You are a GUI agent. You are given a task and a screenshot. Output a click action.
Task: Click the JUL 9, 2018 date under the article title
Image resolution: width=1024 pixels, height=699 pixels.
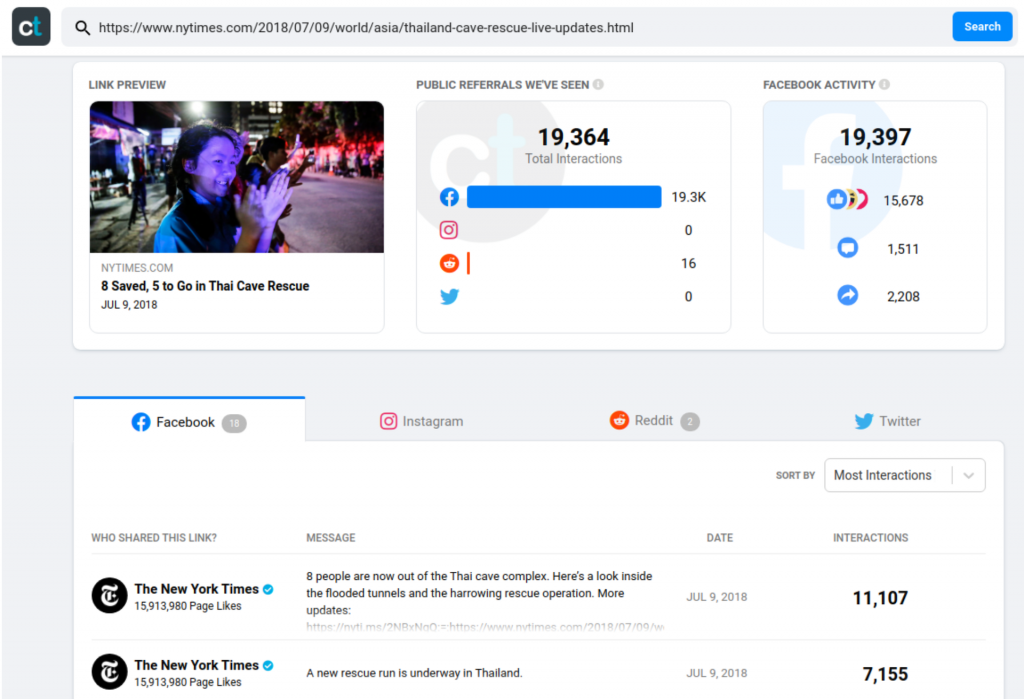(129, 304)
